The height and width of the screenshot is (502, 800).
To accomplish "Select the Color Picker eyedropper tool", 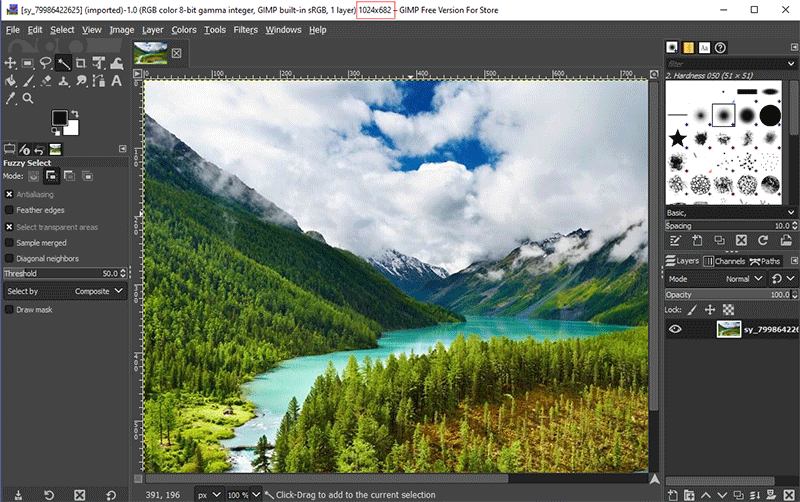I will click(11, 98).
